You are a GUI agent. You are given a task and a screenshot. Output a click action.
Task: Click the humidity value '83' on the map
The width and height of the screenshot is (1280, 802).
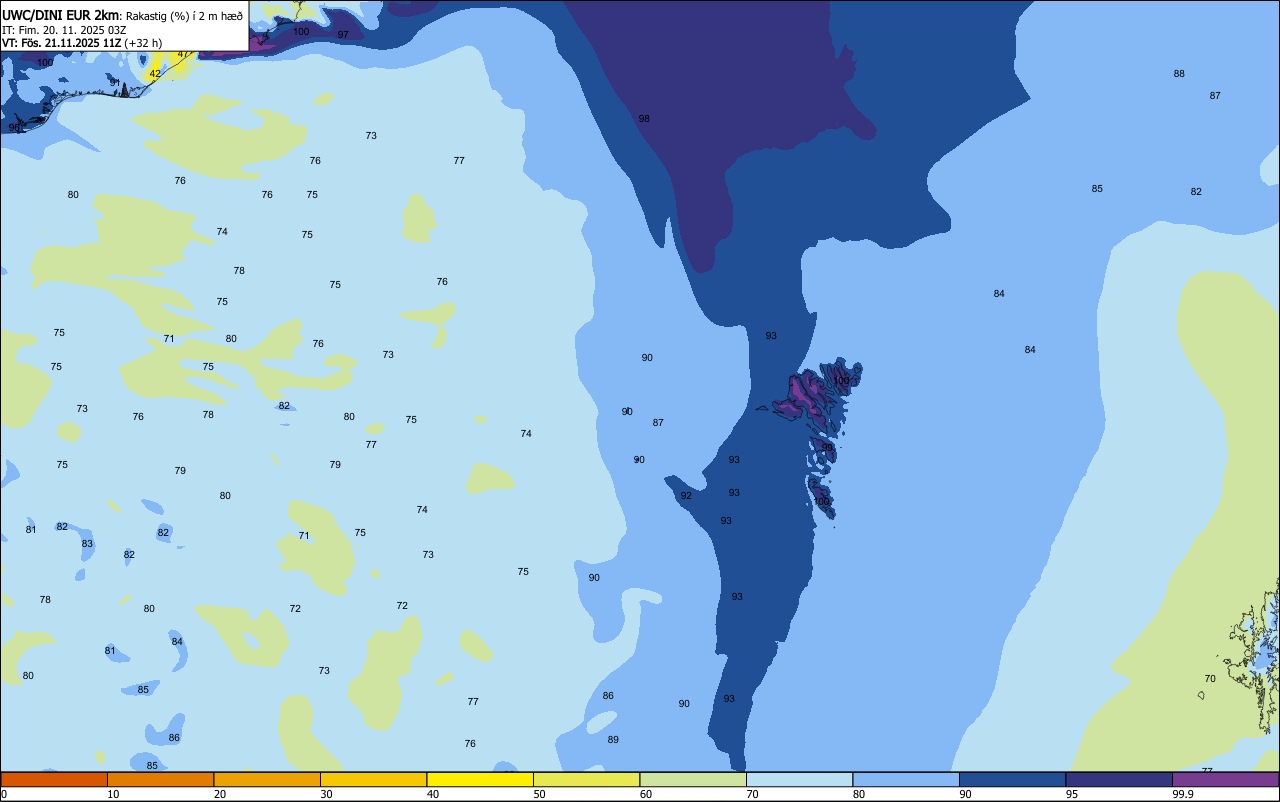coord(87,544)
